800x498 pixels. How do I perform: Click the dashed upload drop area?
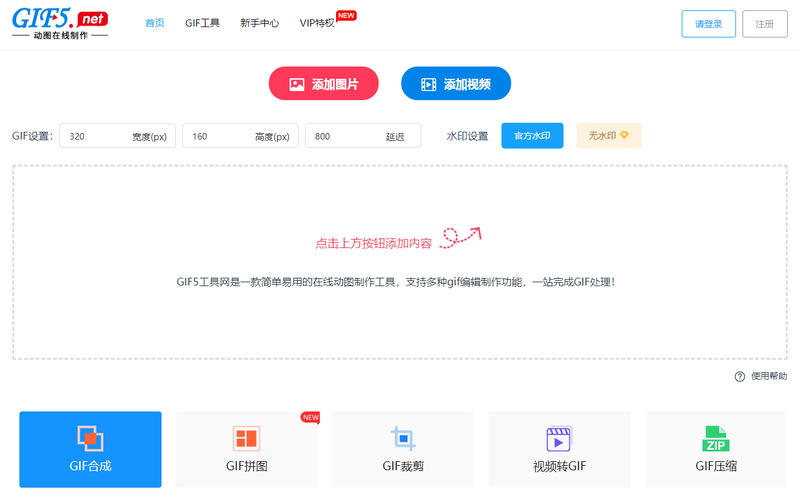click(400, 262)
